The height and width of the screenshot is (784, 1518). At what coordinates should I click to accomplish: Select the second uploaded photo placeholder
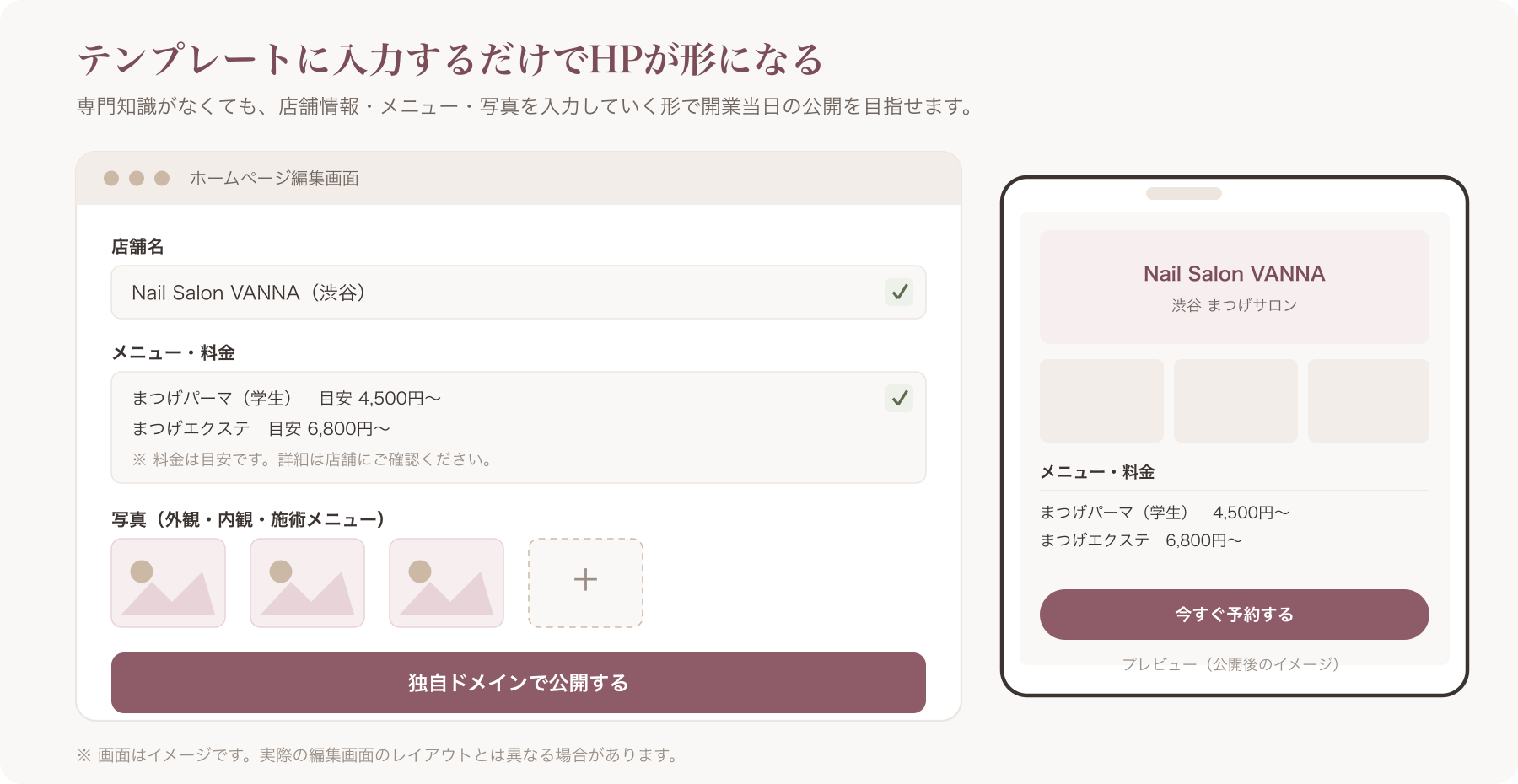(x=308, y=583)
